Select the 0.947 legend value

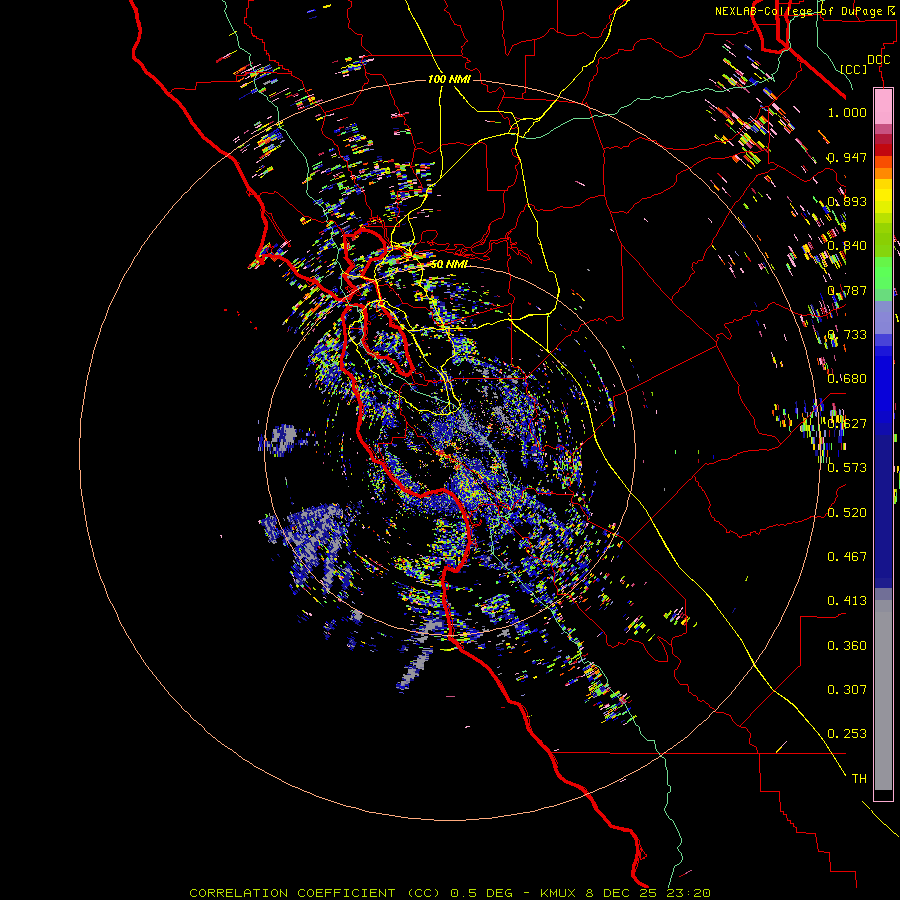(847, 157)
